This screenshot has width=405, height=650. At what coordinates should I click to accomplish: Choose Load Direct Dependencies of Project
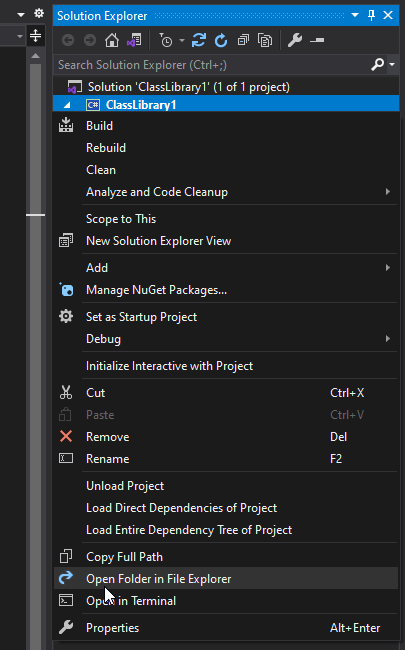click(x=226, y=507)
